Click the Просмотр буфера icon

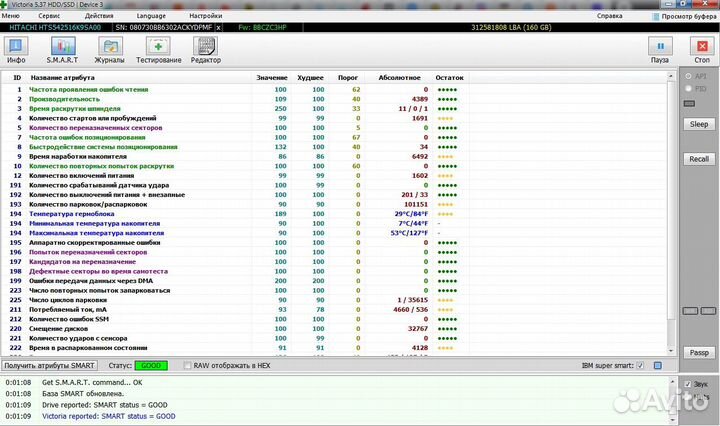653,17
